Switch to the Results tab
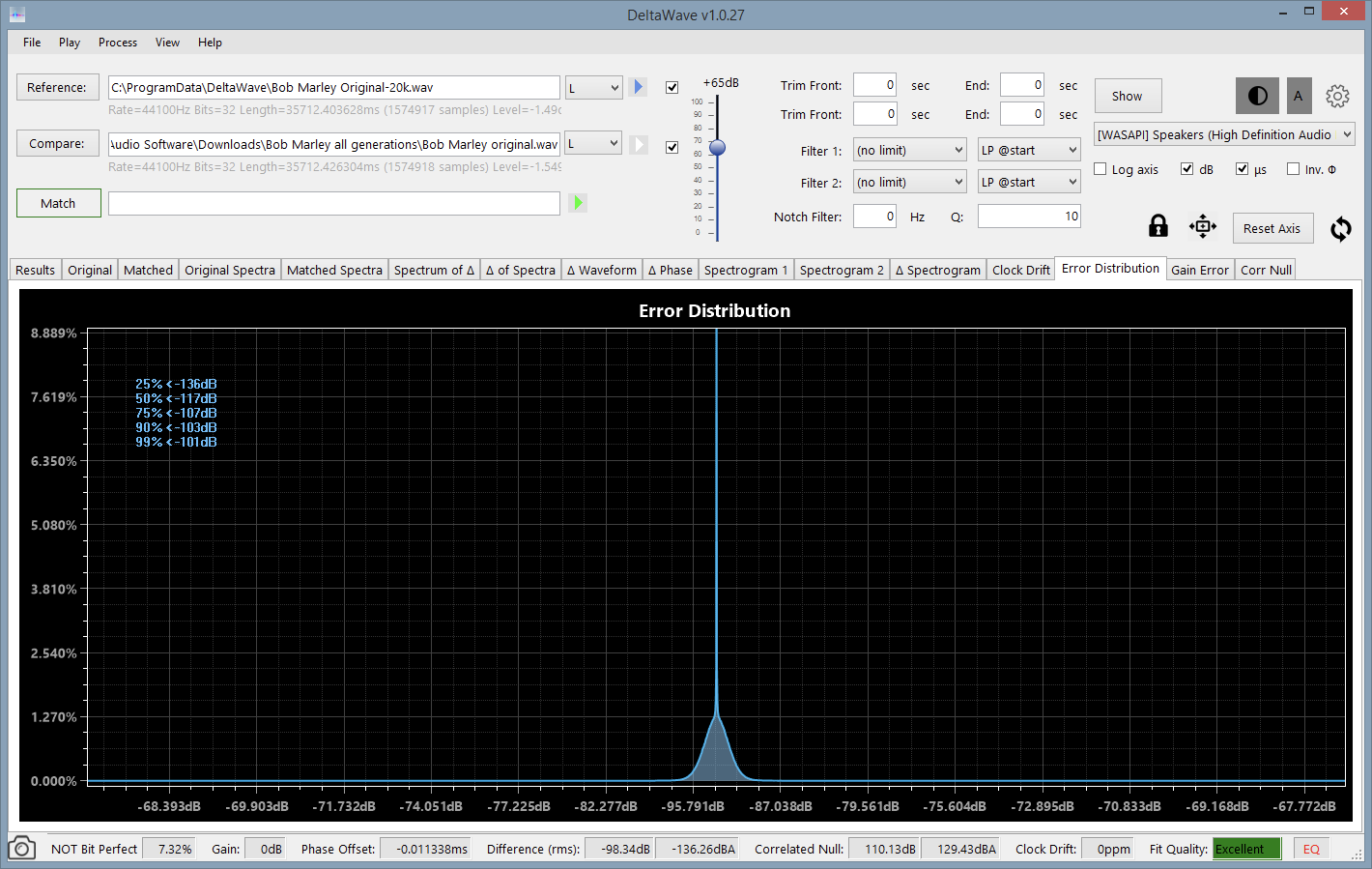This screenshot has width=1372, height=869. click(35, 270)
